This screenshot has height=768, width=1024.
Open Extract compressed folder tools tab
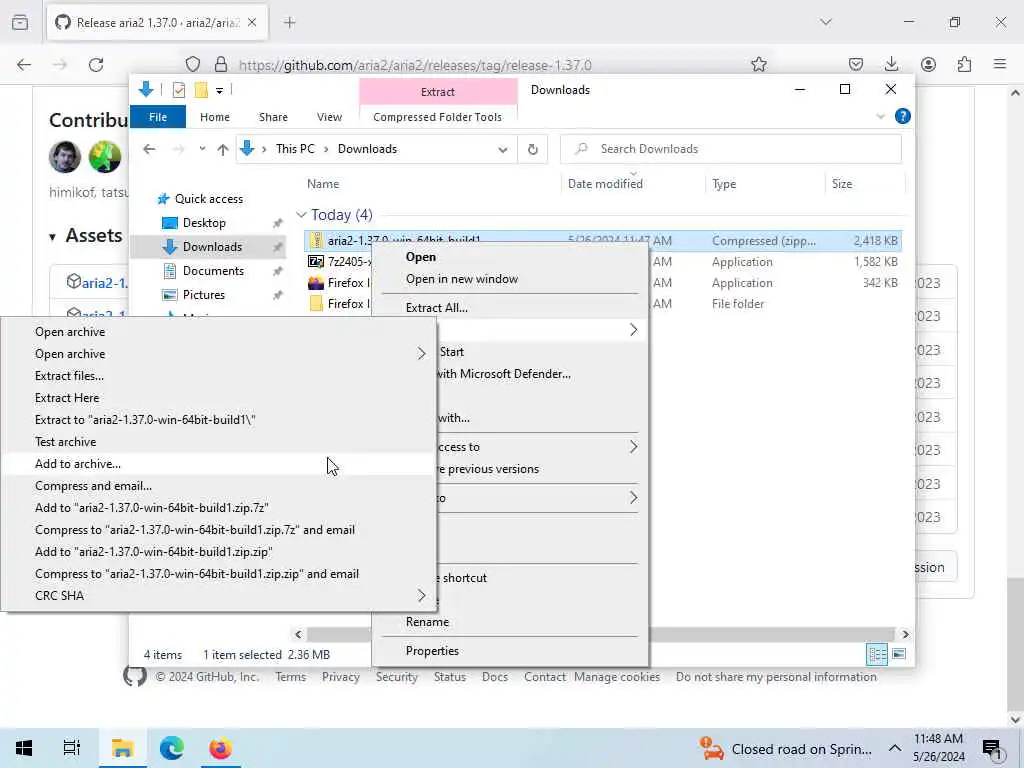tap(438, 92)
